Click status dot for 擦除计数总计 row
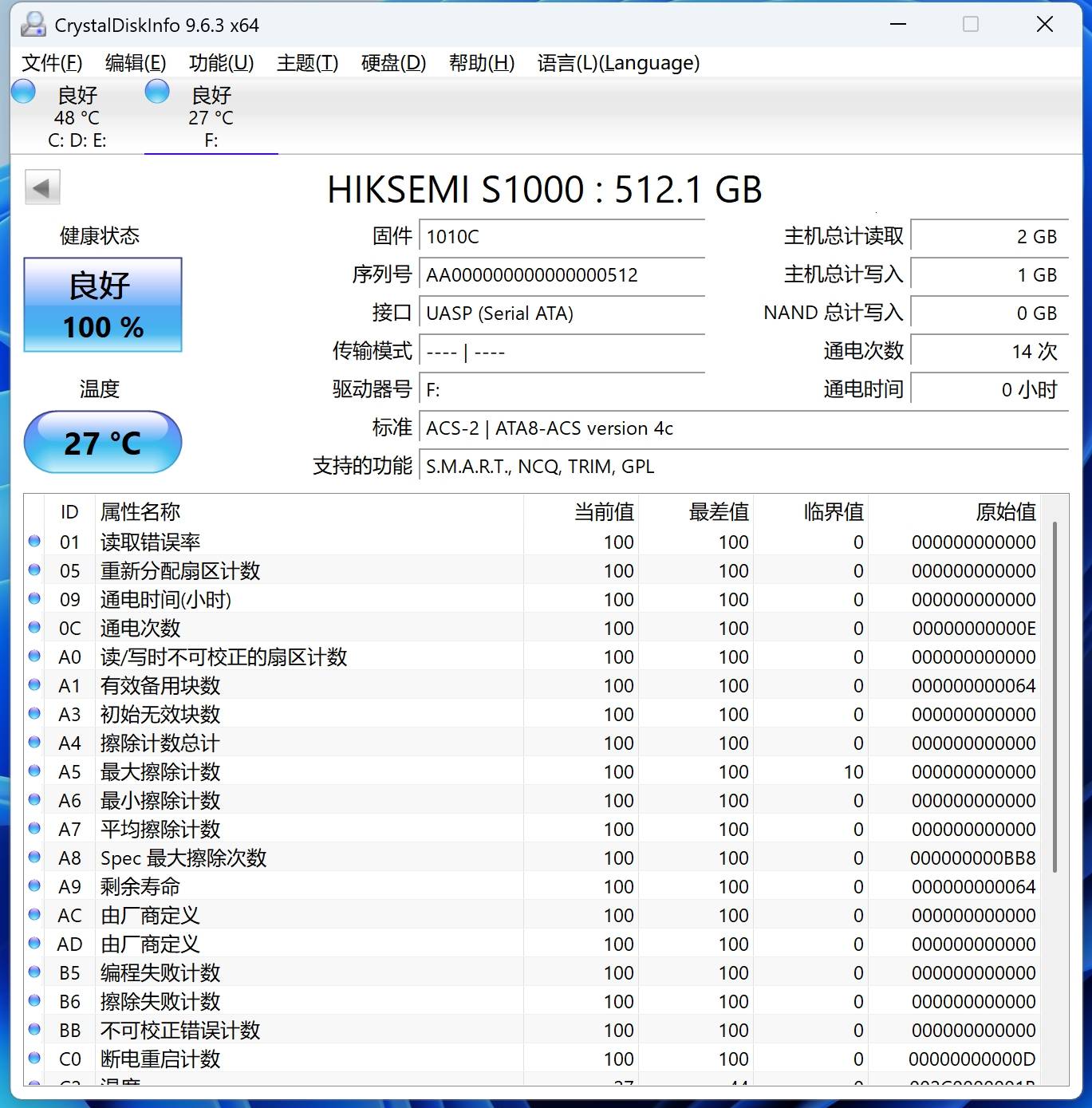Screen dimensions: 1092x1108 [34, 742]
